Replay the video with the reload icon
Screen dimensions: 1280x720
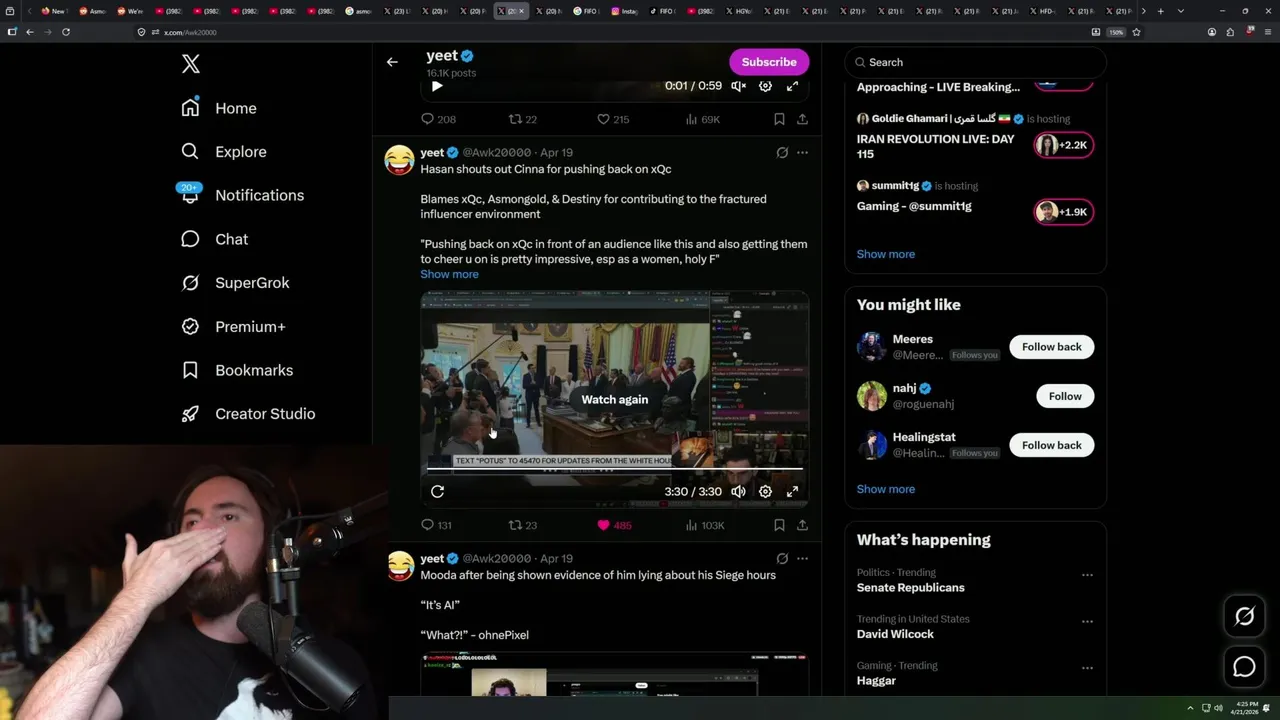pos(437,491)
